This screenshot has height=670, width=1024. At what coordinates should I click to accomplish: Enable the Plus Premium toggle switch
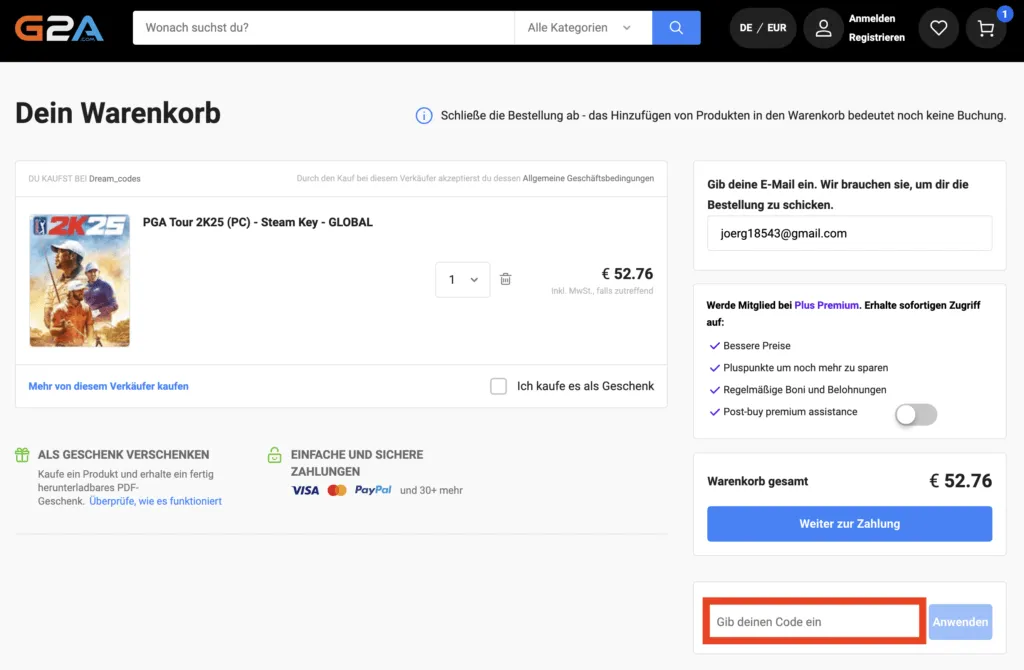point(916,415)
